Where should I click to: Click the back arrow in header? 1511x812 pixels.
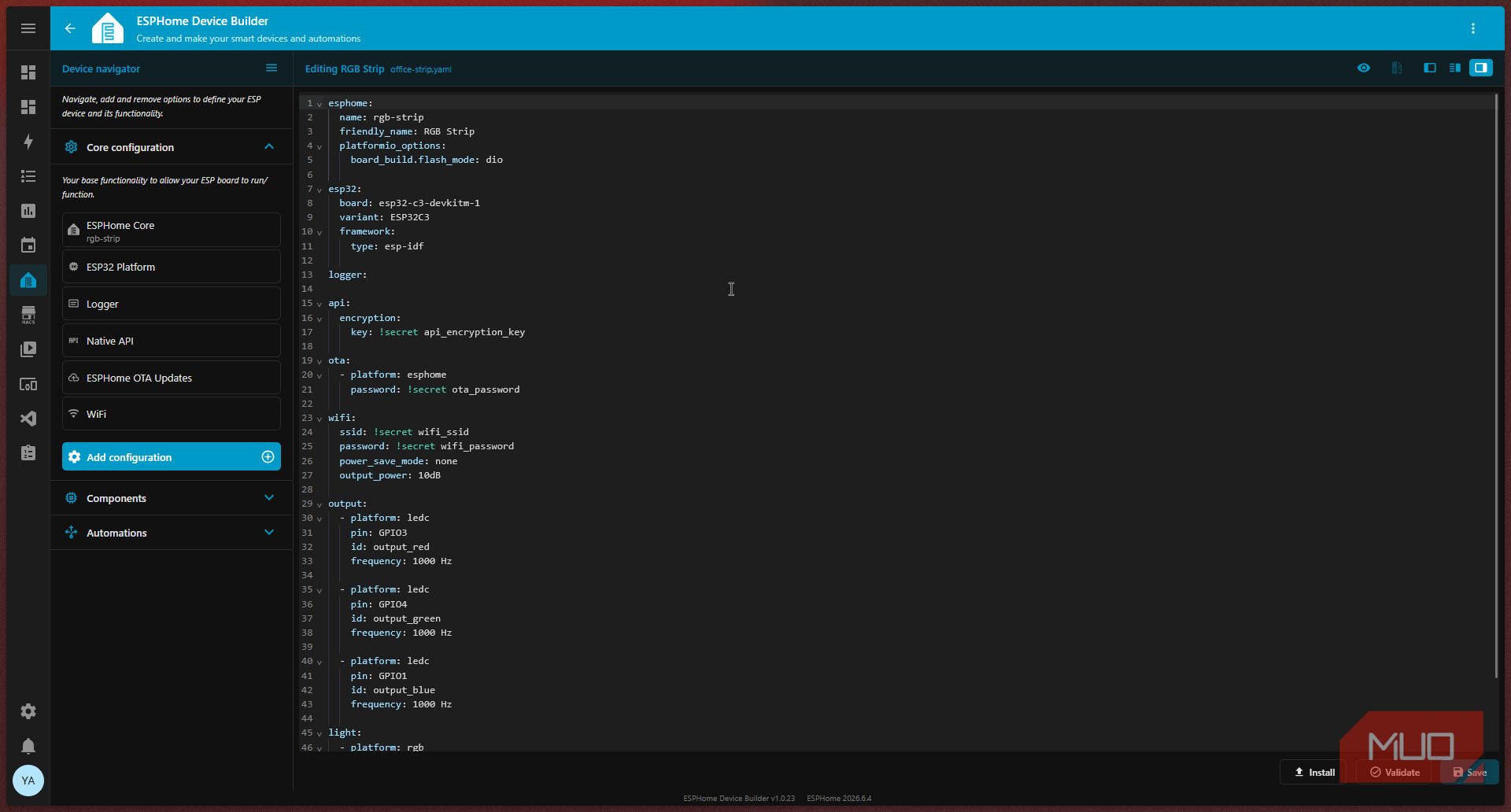[x=70, y=28]
